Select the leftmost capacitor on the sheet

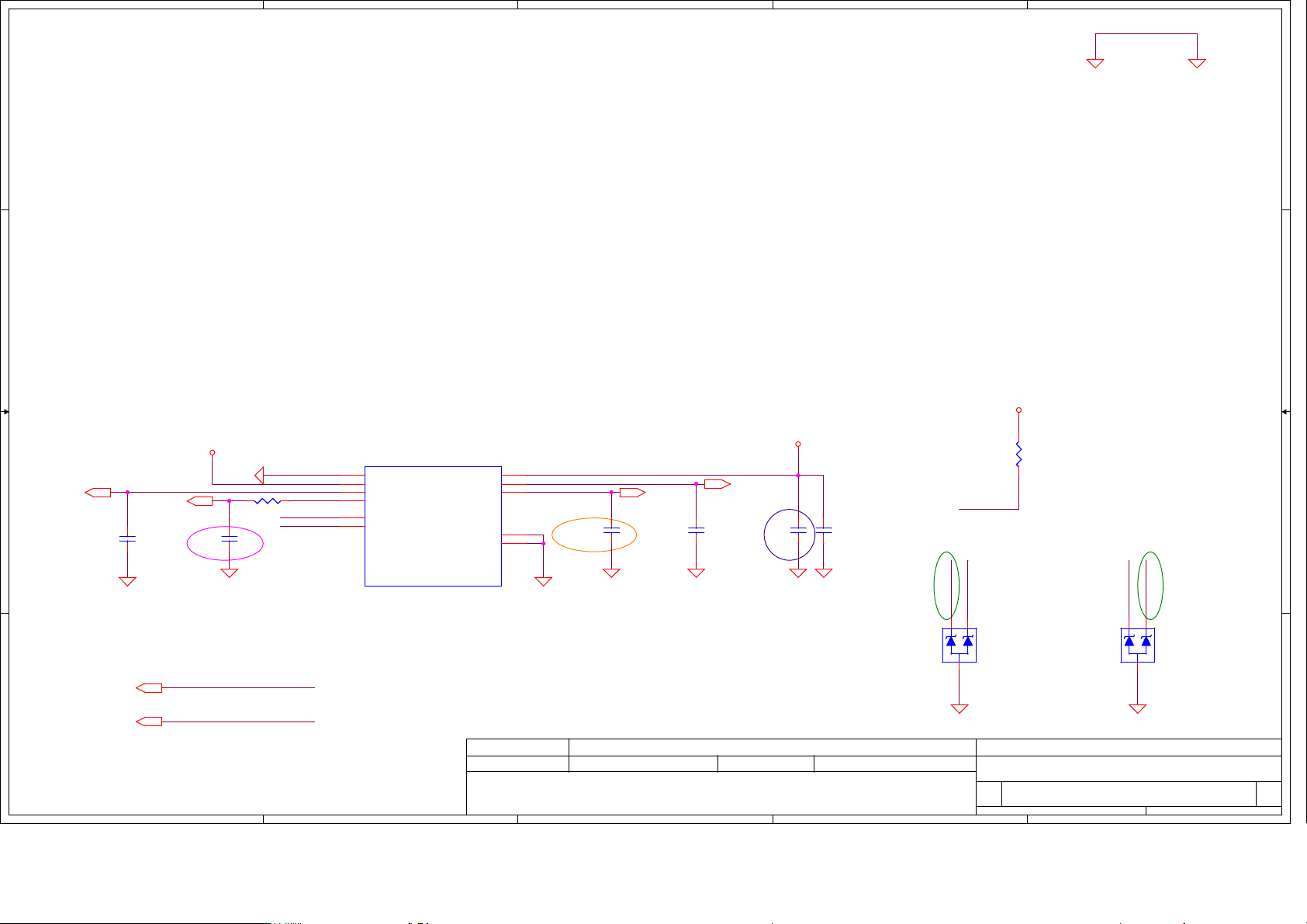coord(127,538)
